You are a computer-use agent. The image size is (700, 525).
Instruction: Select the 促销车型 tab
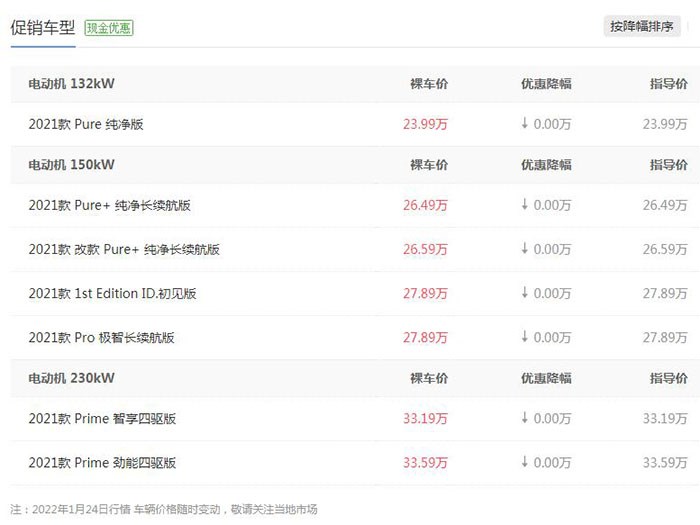pyautogui.click(x=43, y=28)
